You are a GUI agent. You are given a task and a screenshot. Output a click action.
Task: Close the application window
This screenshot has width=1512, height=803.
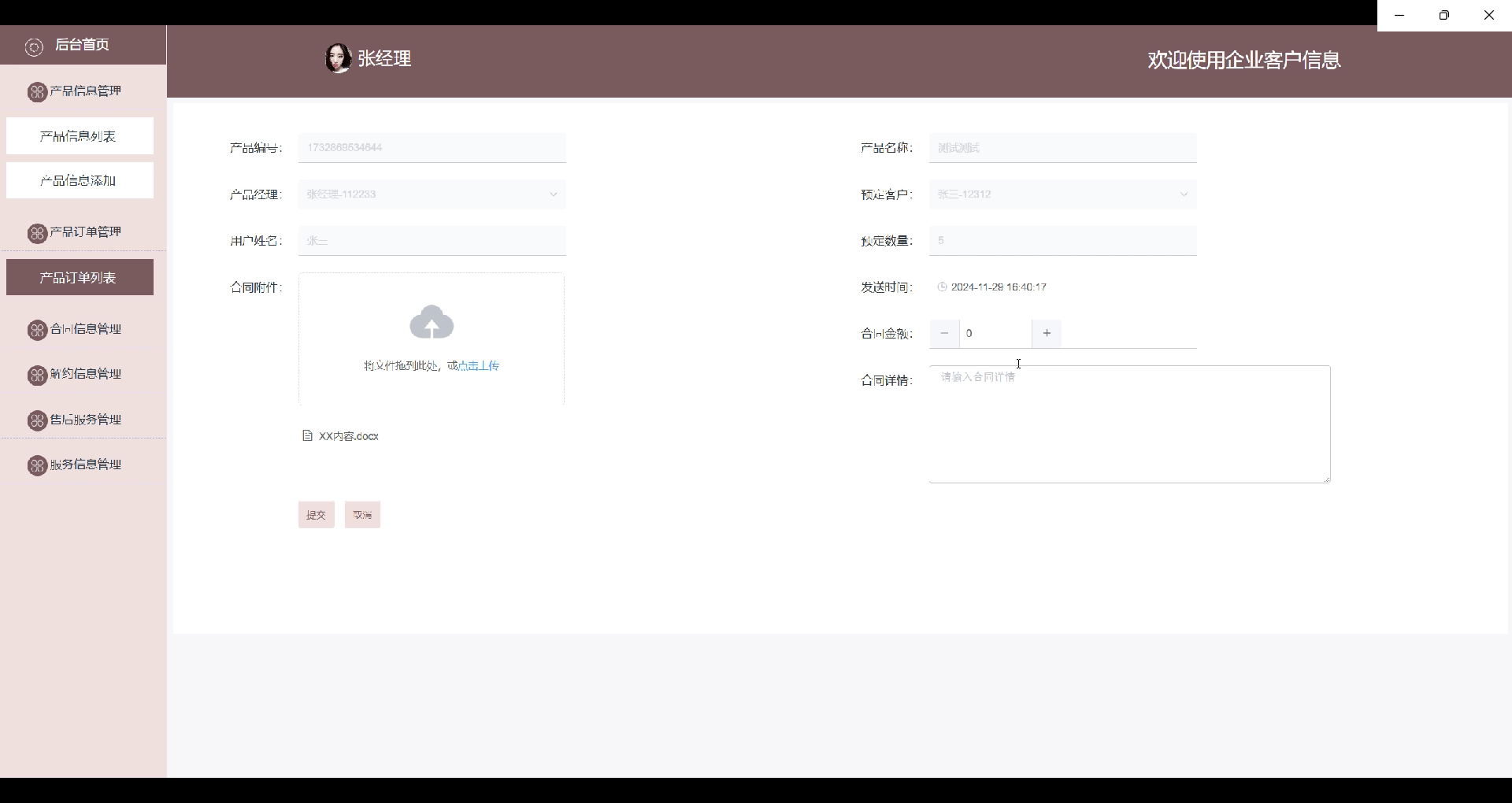1489,15
